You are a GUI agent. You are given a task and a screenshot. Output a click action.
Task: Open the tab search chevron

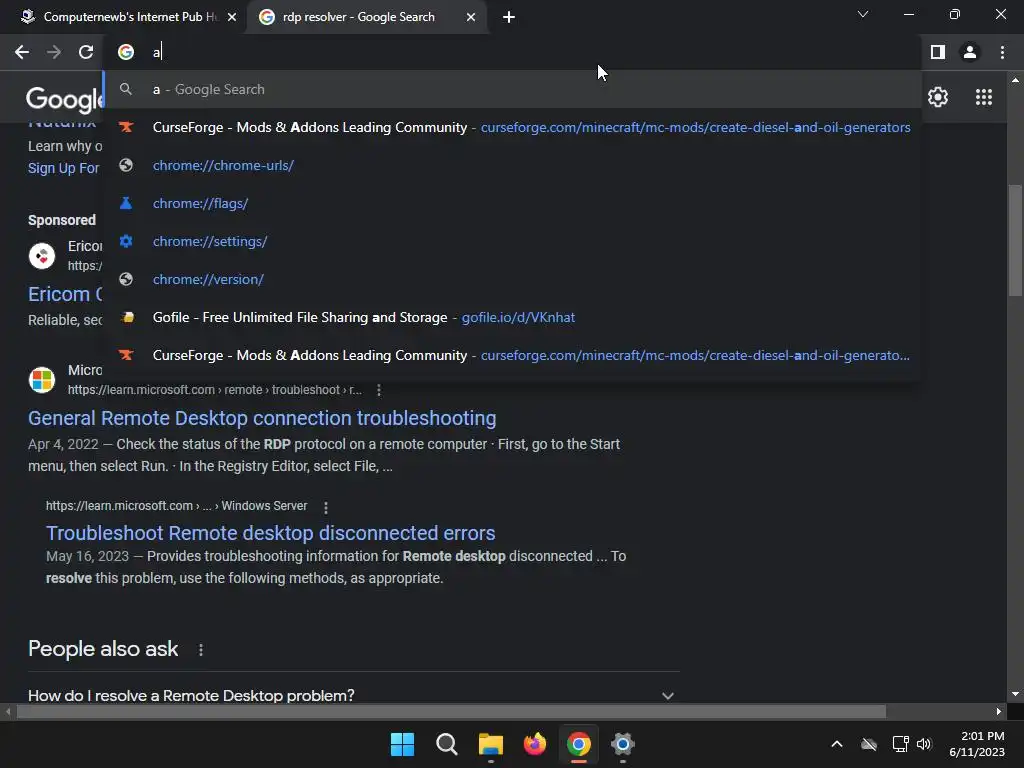(x=863, y=14)
